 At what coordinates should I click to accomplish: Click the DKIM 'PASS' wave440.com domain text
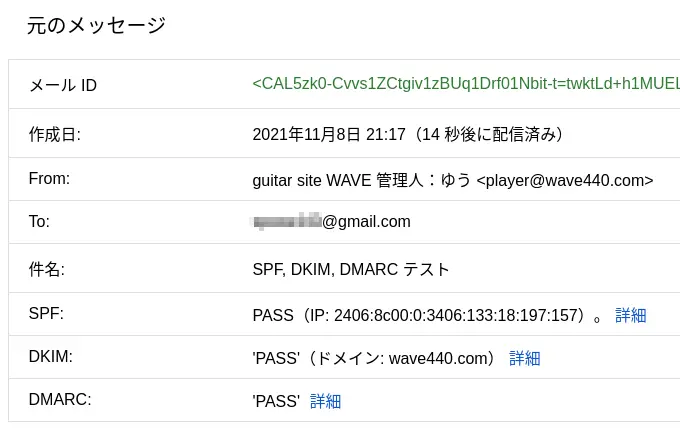pyautogui.click(x=374, y=358)
